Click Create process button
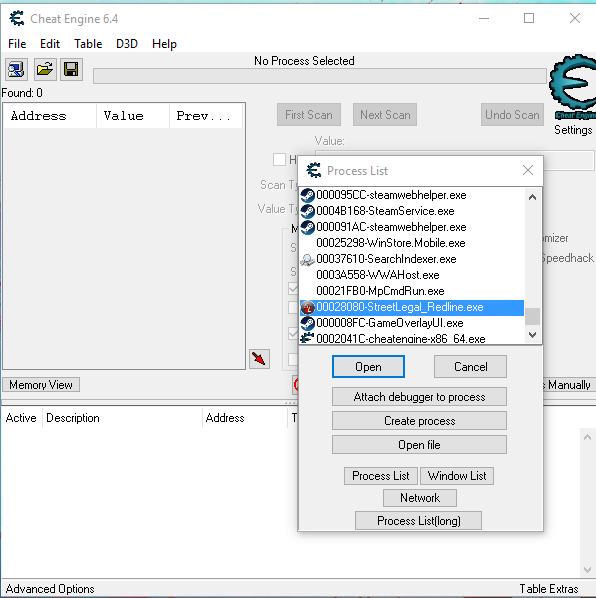 (419, 421)
